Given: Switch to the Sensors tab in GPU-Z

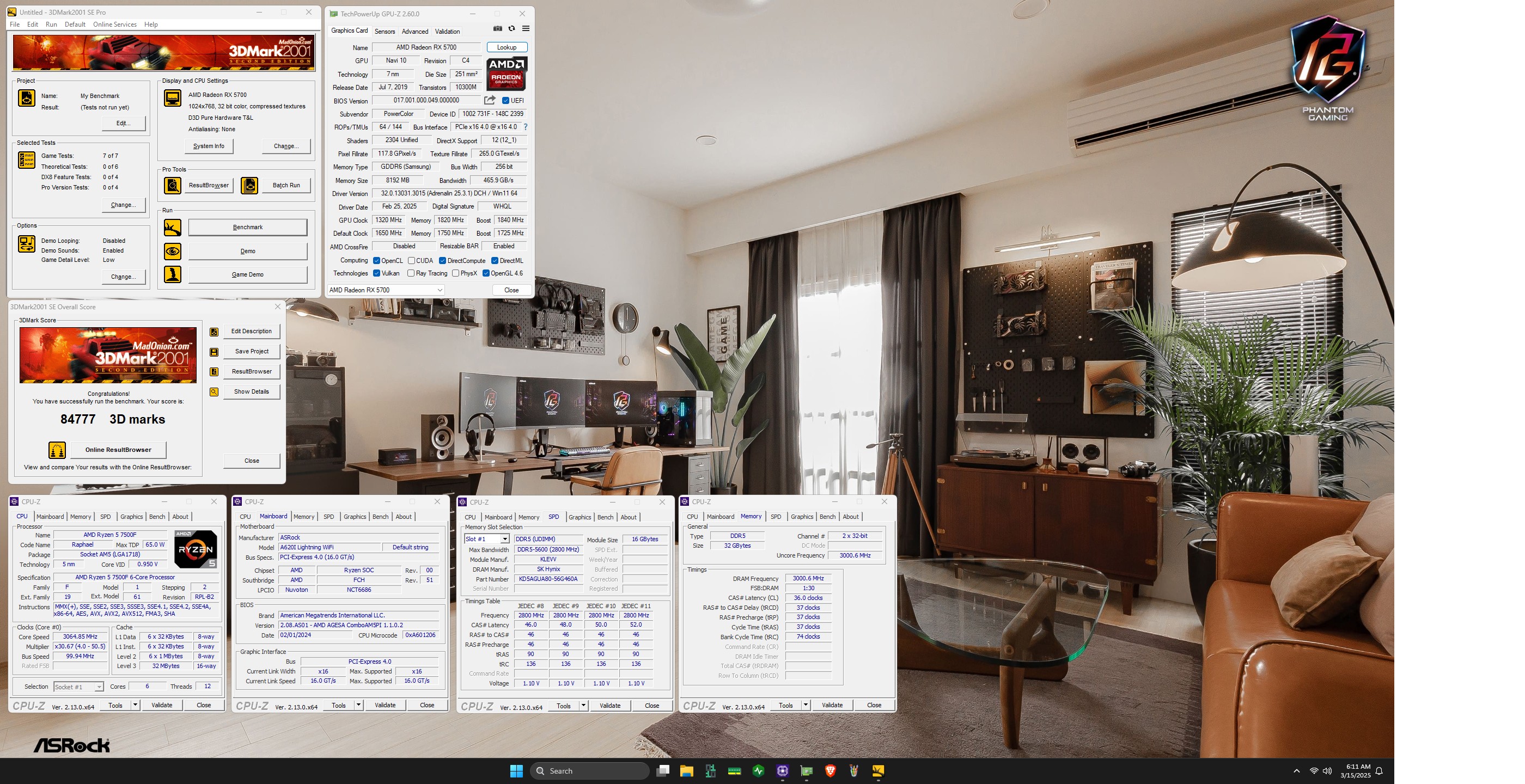Looking at the screenshot, I should 385,32.
